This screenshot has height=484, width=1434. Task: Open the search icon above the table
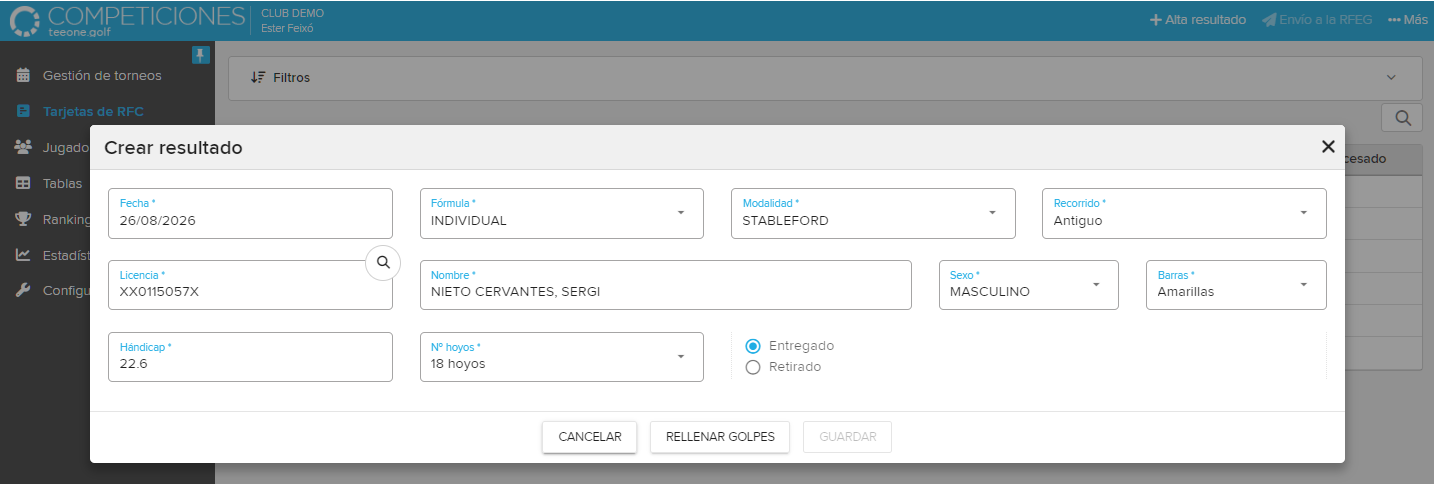pos(1402,118)
